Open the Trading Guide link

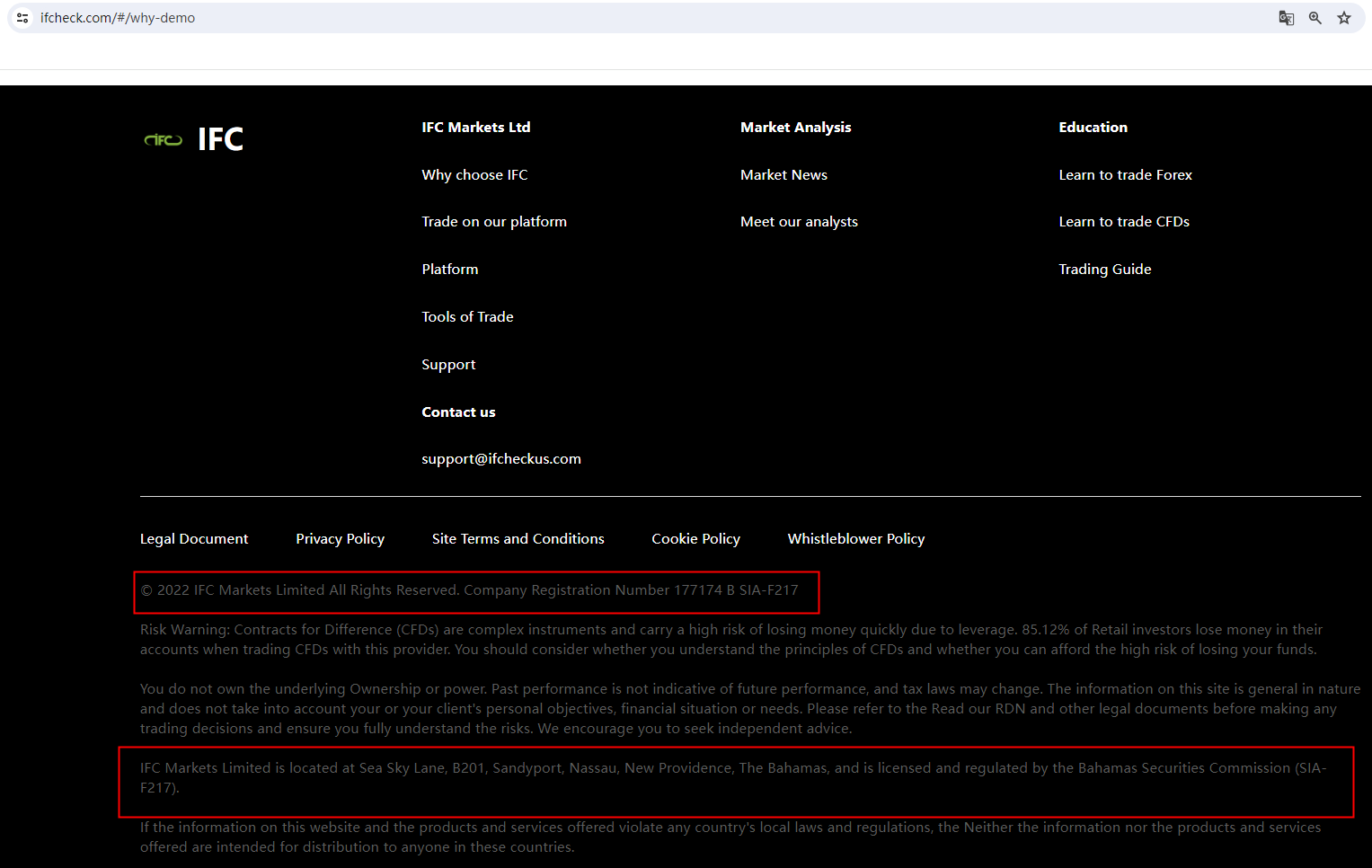(x=1104, y=269)
